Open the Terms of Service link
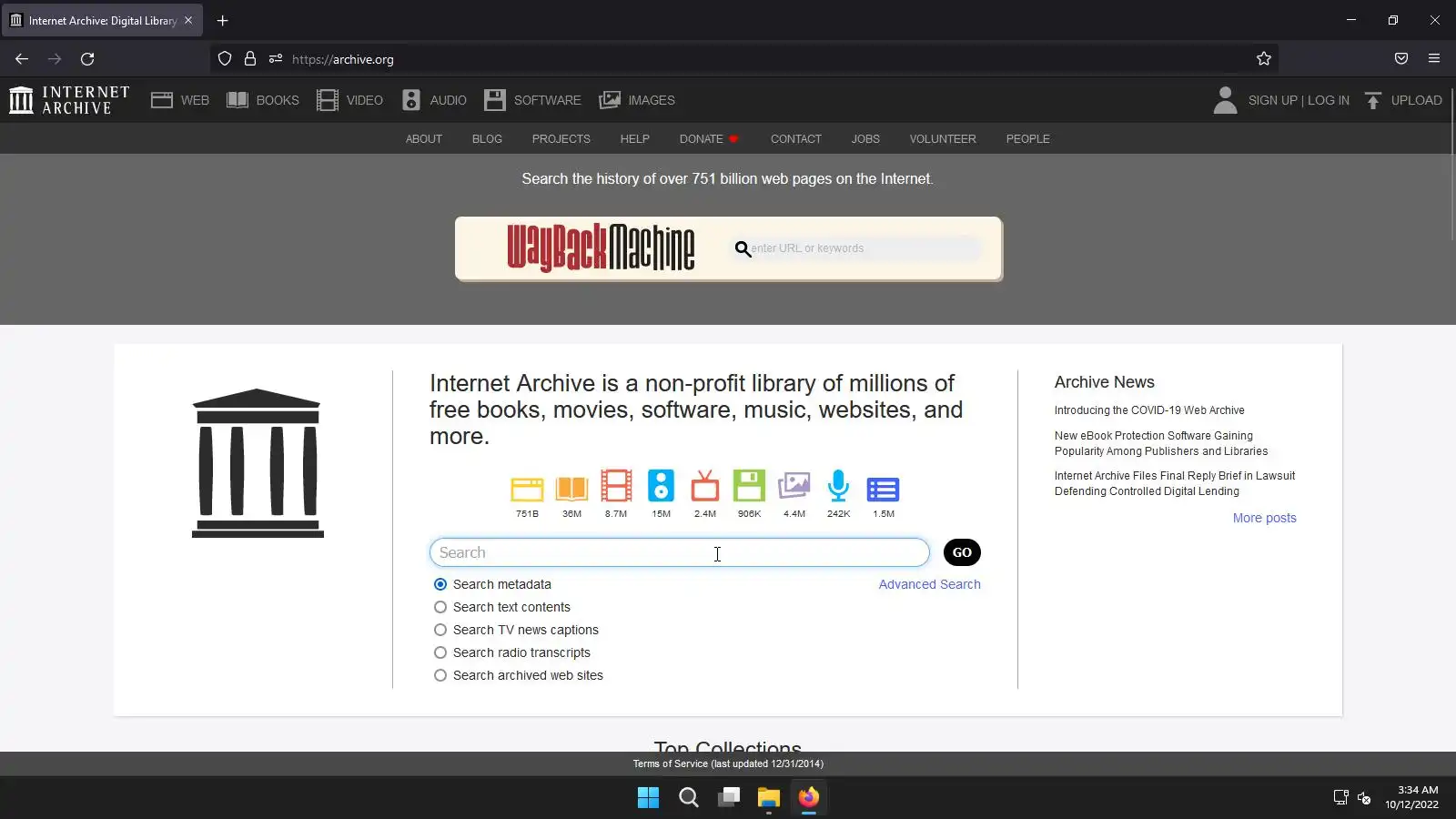Image resolution: width=1456 pixels, height=819 pixels. coord(728,763)
